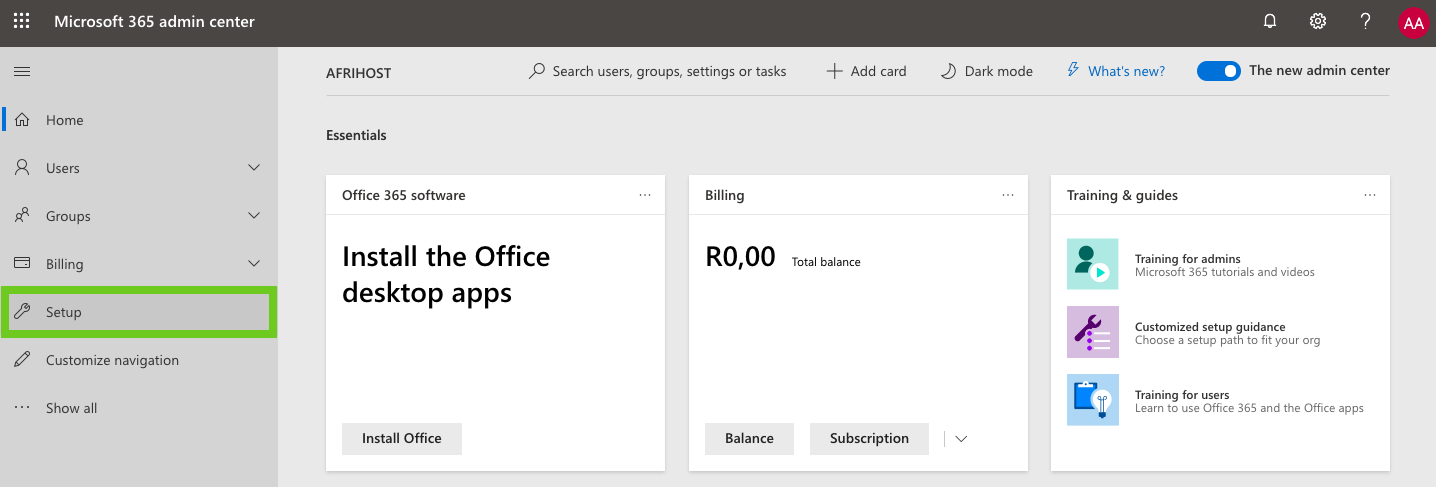Viewport: 1436px width, 487px height.
Task: Click the Customized setup guidance icon
Action: [1092, 332]
